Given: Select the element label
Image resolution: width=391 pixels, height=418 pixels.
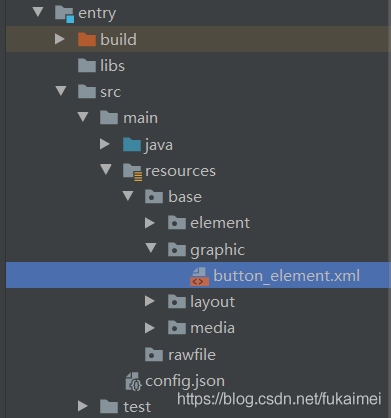Looking at the screenshot, I should tap(220, 223).
